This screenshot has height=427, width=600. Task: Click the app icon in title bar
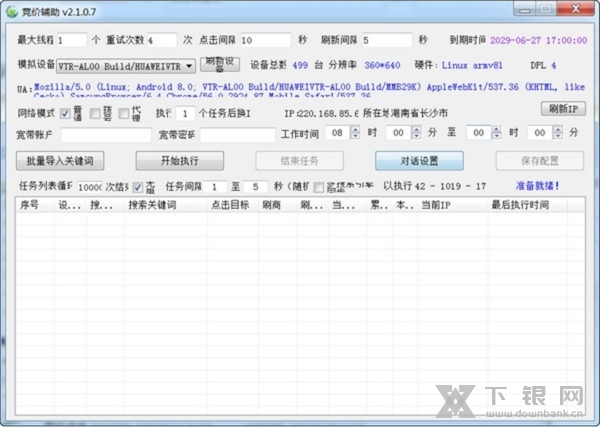point(12,11)
